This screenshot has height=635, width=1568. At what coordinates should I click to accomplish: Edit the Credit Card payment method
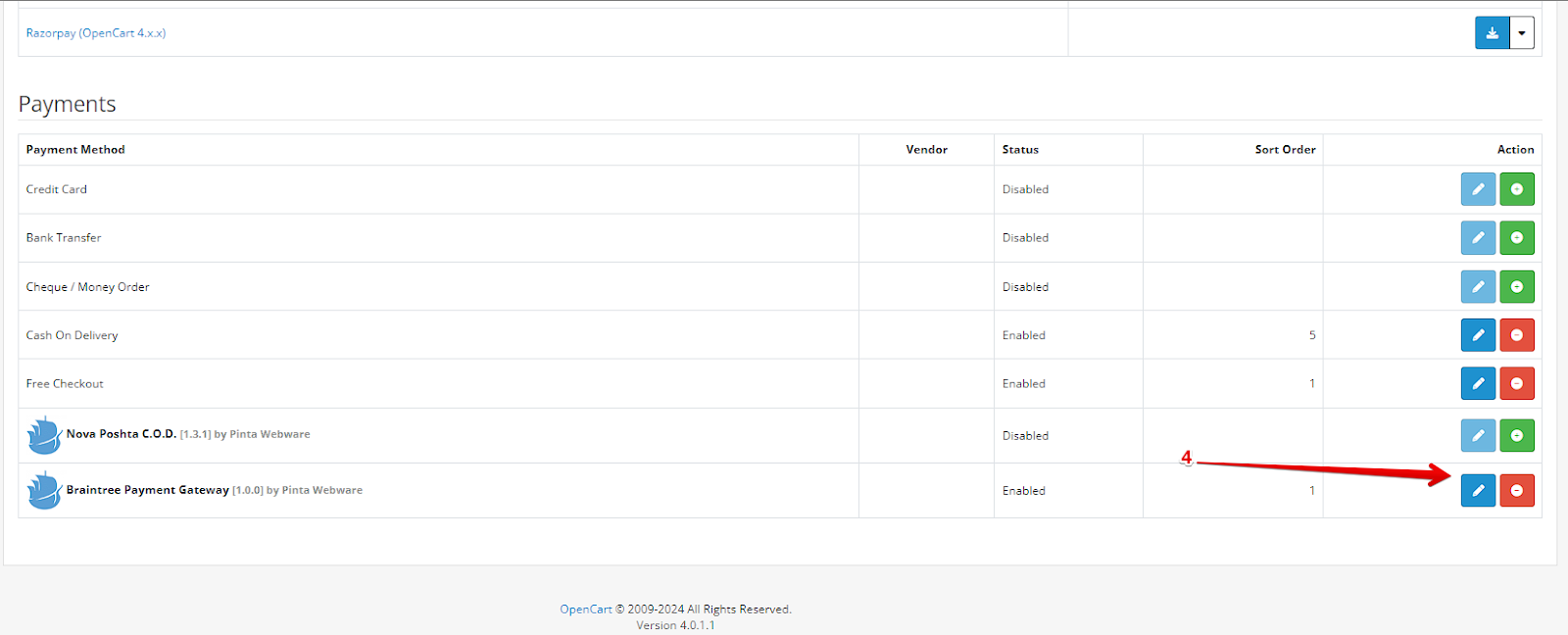tap(1478, 189)
